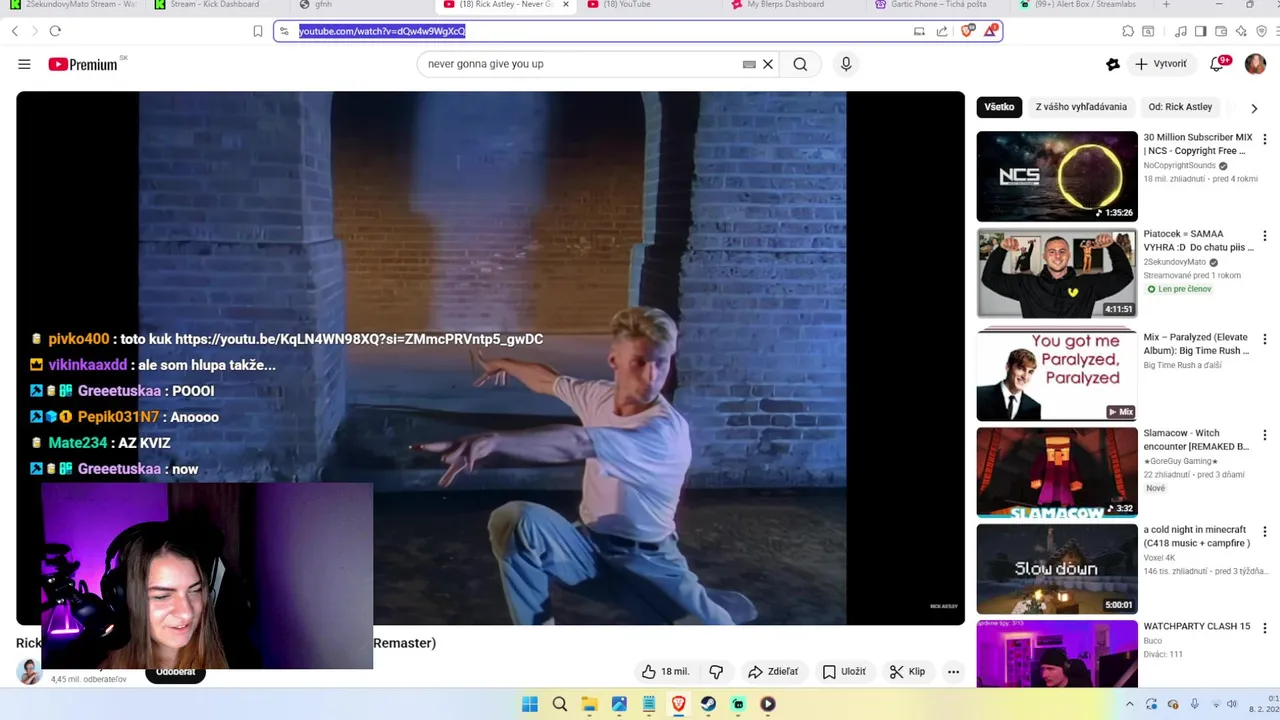Open the NCS 30 Million Subscriber MIX thumbnail
1280x720 pixels.
(x=1057, y=176)
